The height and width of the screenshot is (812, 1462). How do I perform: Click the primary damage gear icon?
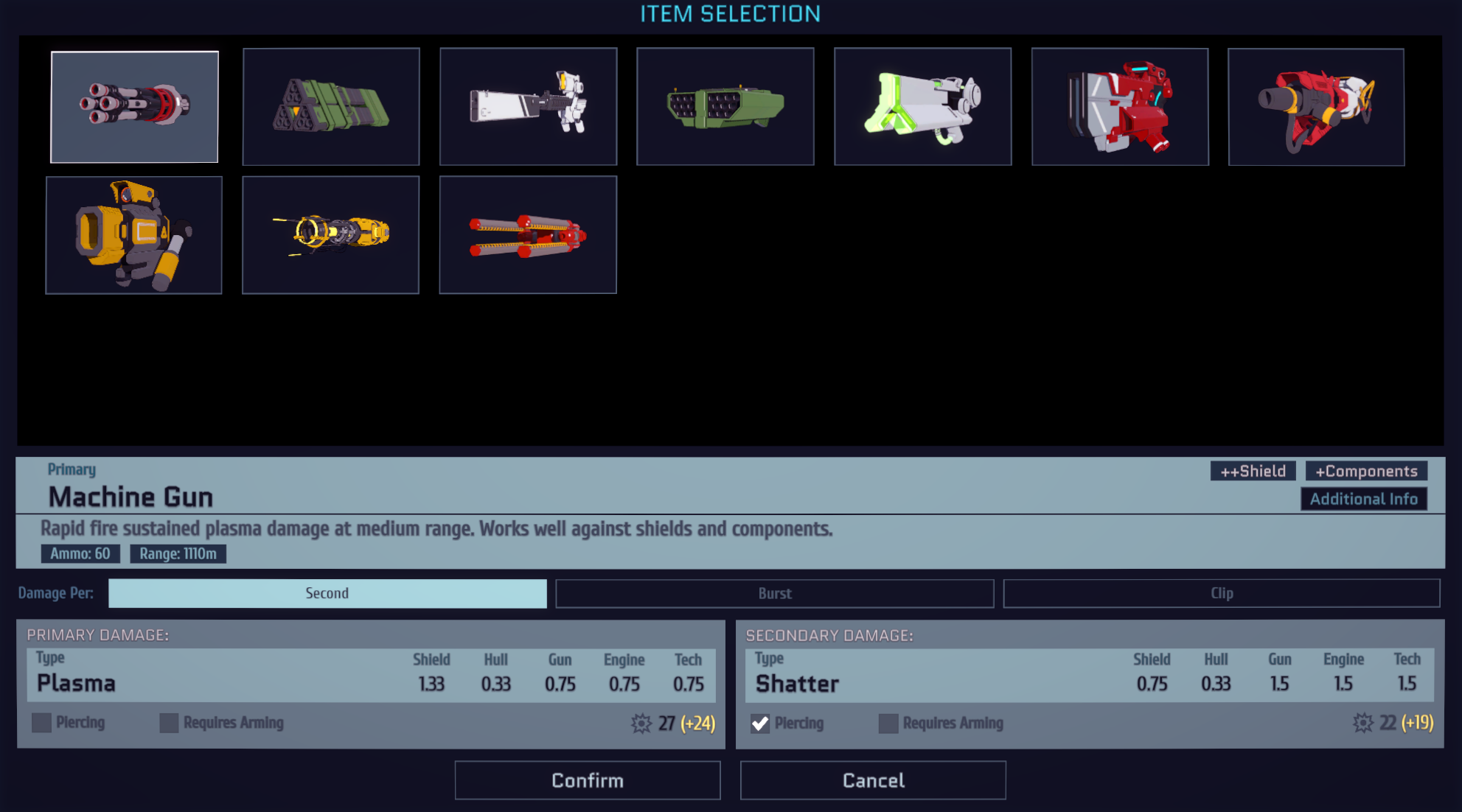coord(641,724)
